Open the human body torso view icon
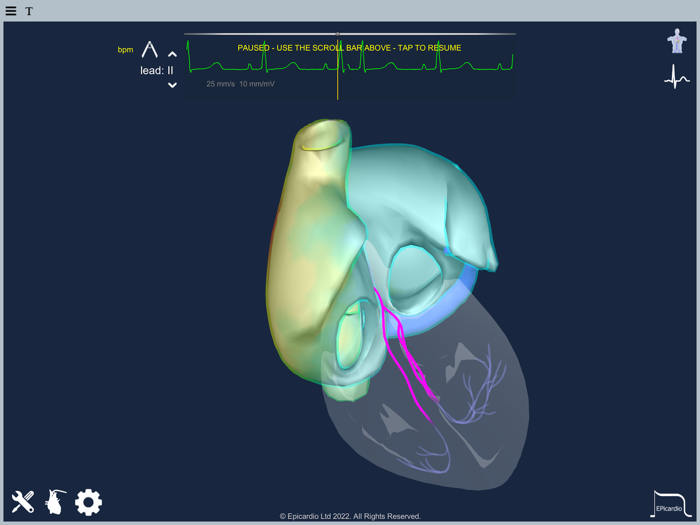700x525 pixels. click(677, 41)
